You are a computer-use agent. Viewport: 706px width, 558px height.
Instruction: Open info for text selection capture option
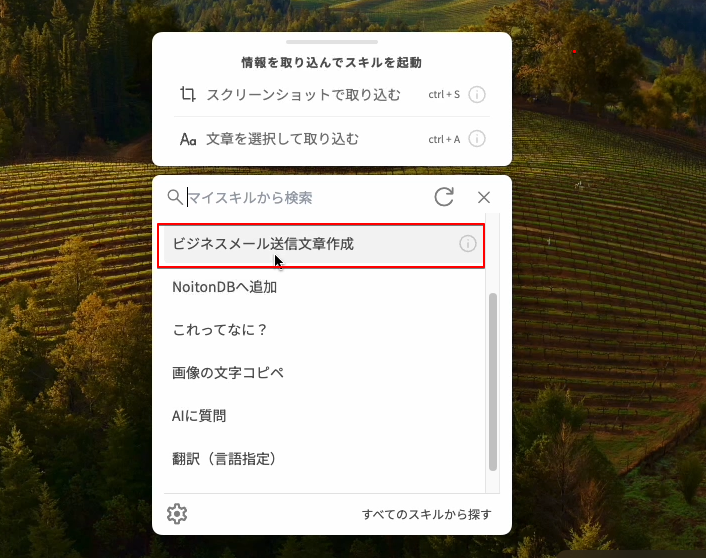476,139
